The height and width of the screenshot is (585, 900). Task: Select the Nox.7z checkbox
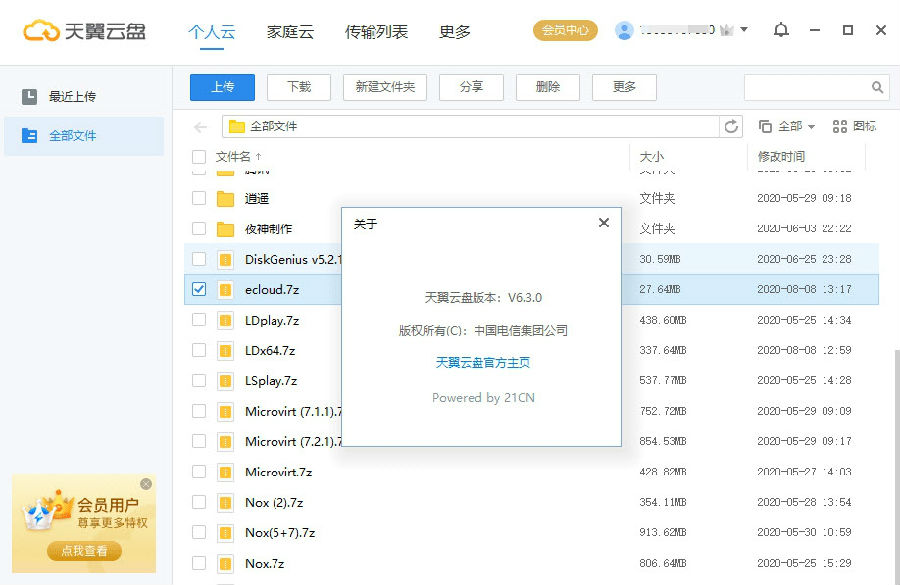(x=197, y=563)
